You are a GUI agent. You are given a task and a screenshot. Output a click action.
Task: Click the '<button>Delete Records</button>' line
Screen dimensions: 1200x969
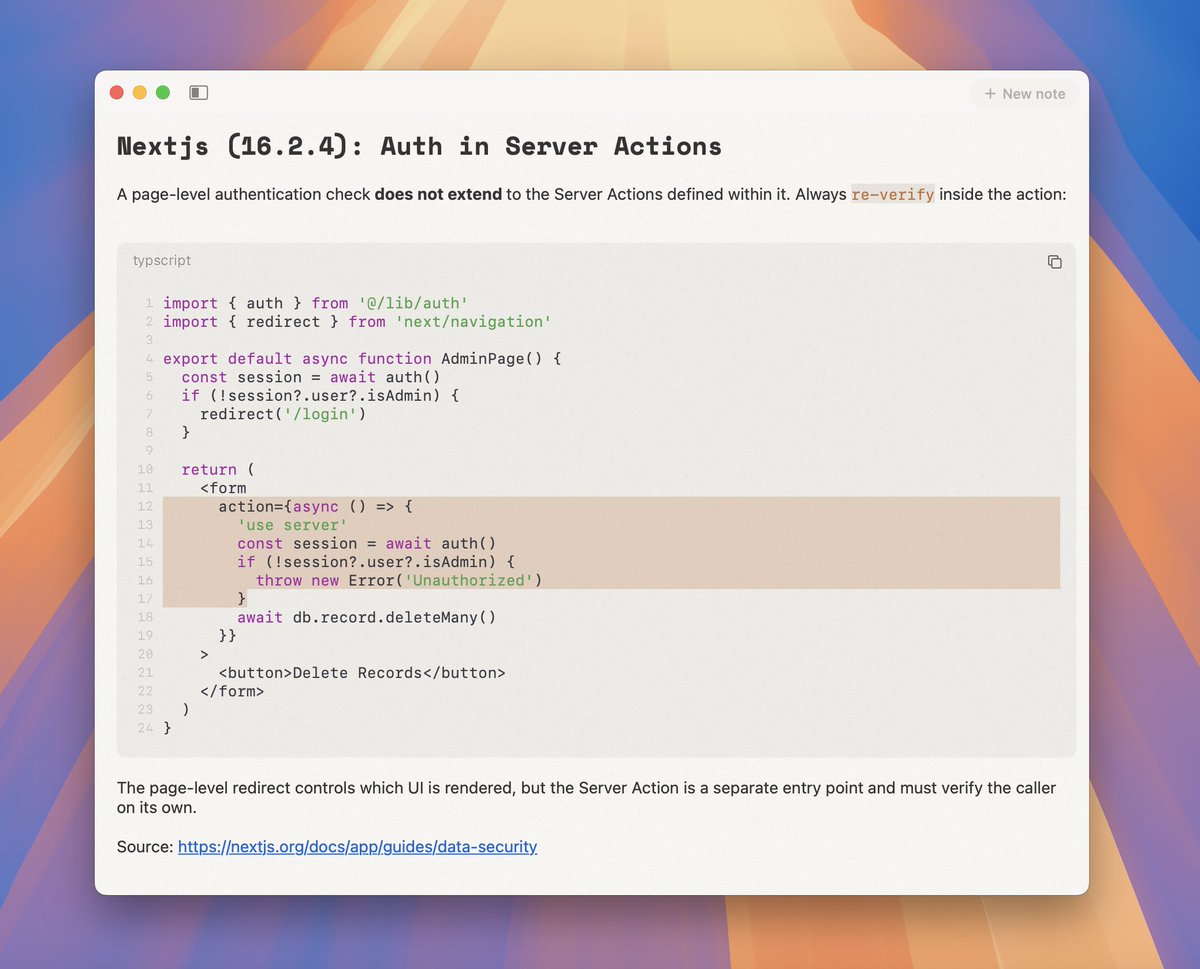[362, 673]
